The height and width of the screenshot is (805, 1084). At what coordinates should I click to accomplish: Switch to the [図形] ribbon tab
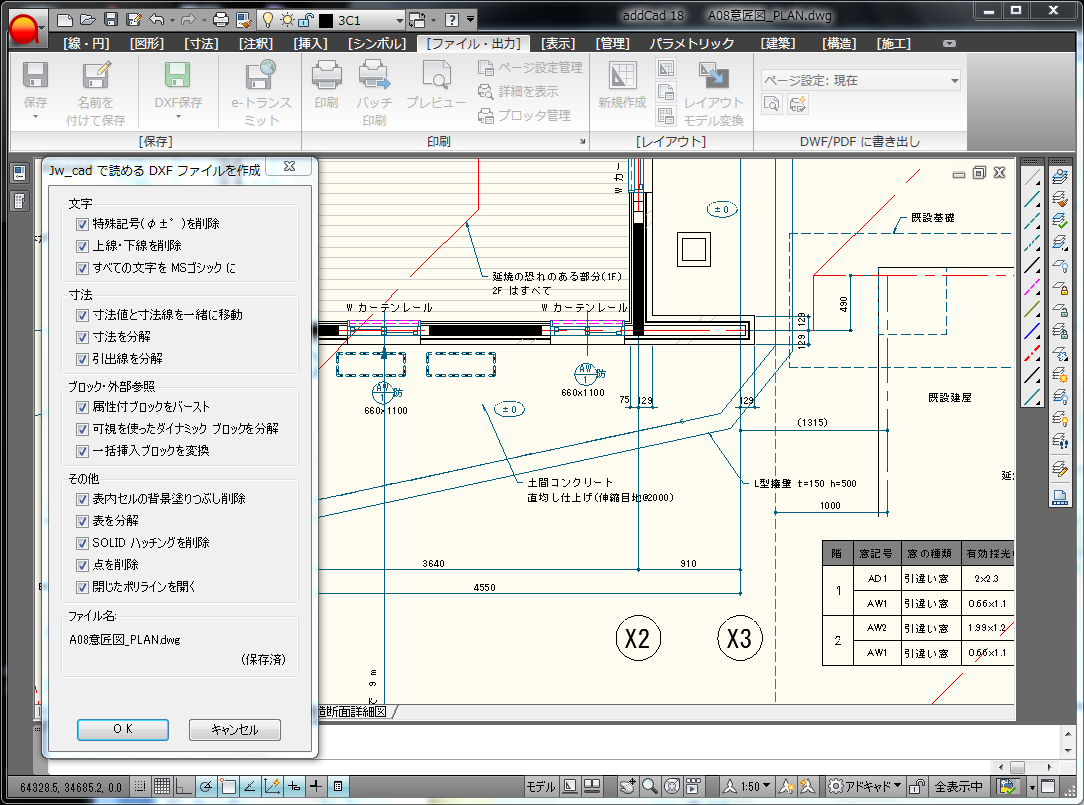(x=147, y=44)
